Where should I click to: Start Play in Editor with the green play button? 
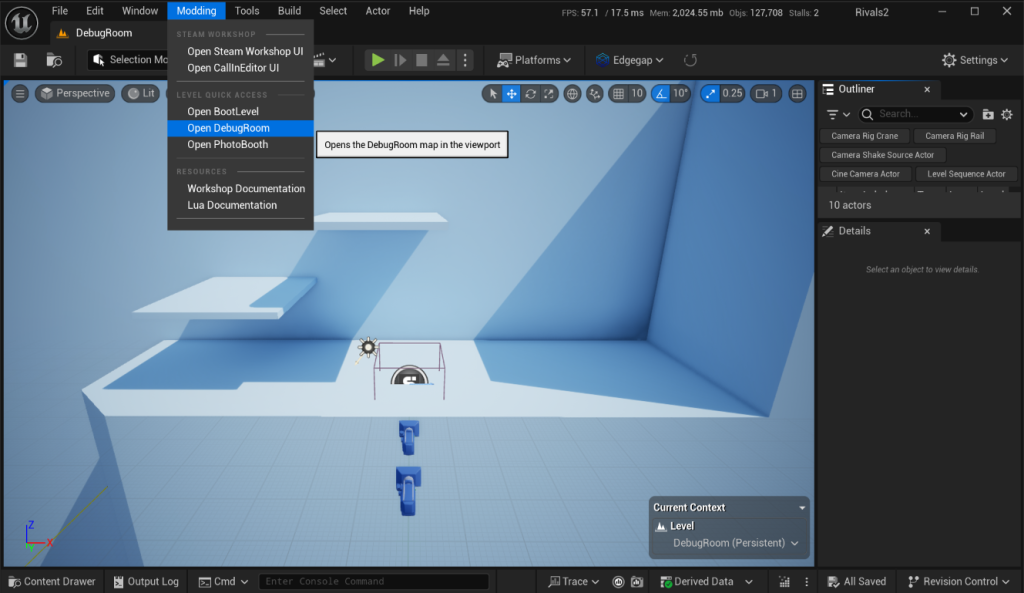pyautogui.click(x=377, y=60)
